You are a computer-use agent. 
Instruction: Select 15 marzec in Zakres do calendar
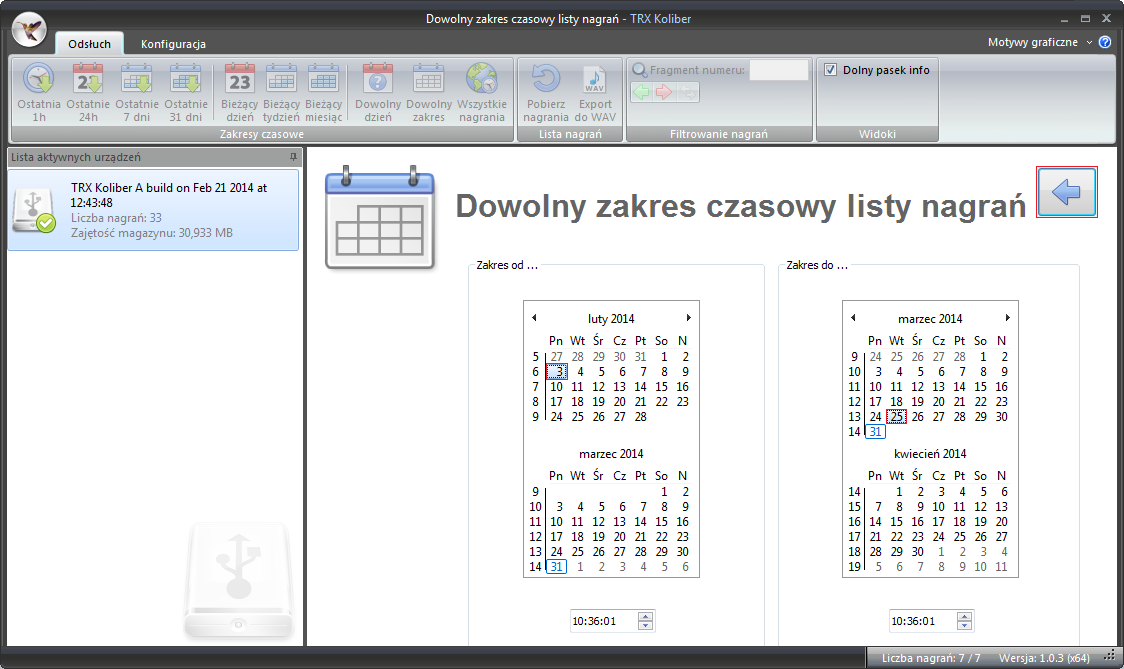[x=980, y=386]
